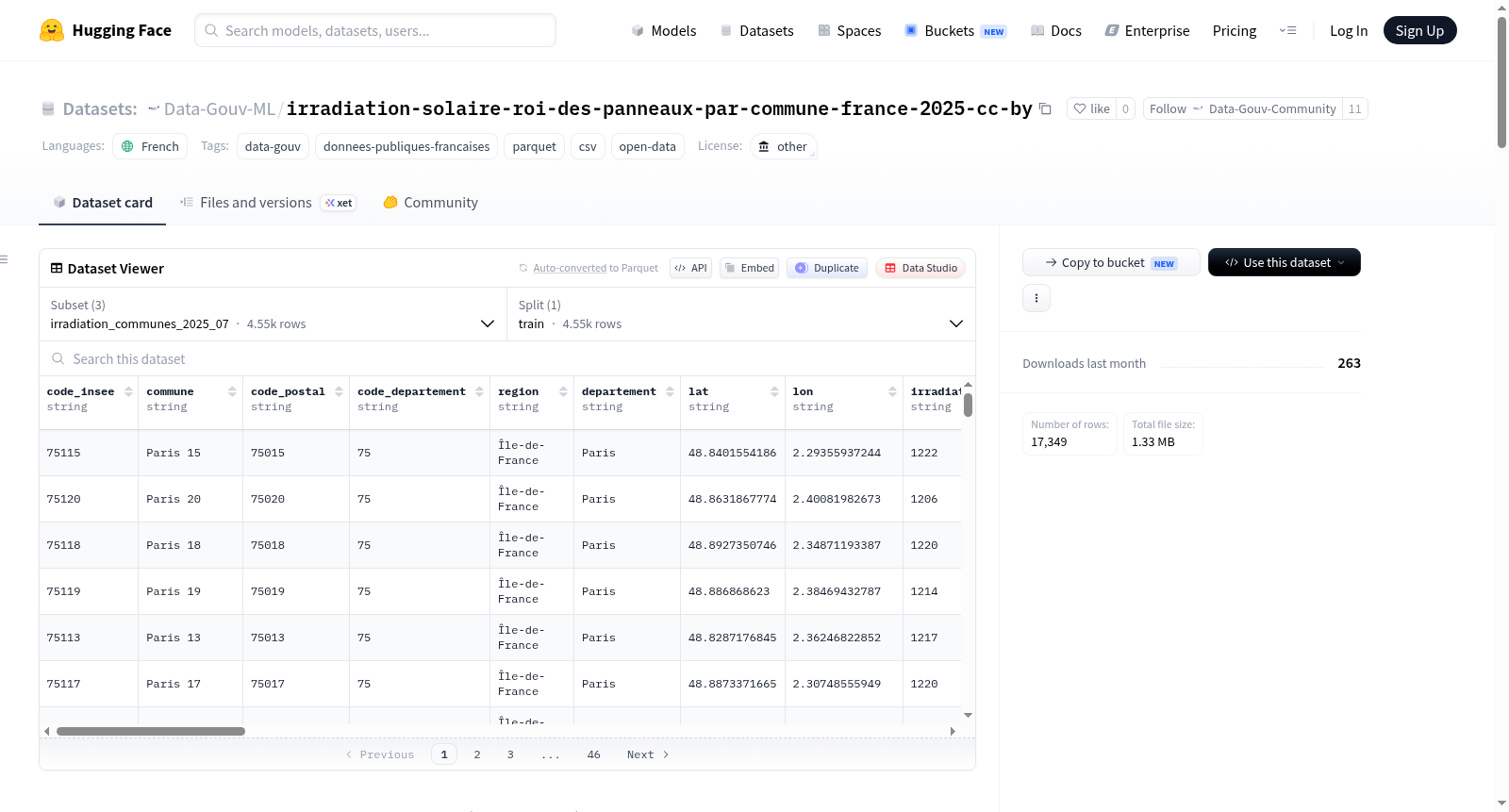Switch to the Community tab
Image resolution: width=1509 pixels, height=812 pixels.
(431, 203)
